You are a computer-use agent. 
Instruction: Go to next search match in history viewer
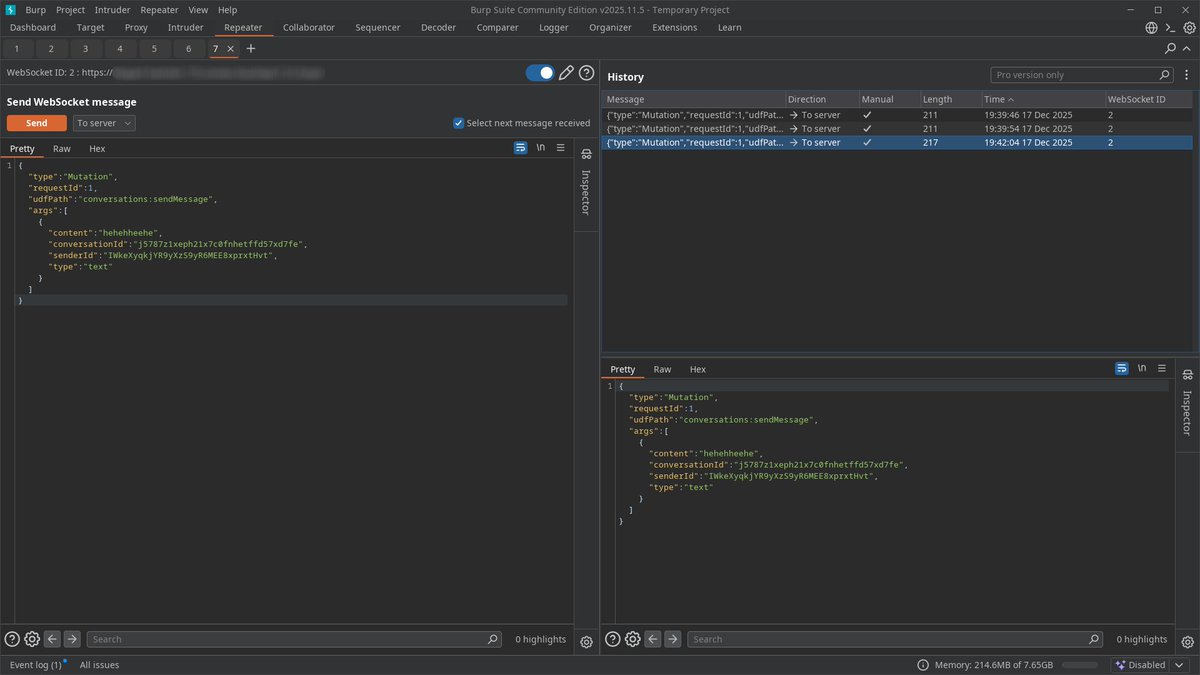coord(672,639)
